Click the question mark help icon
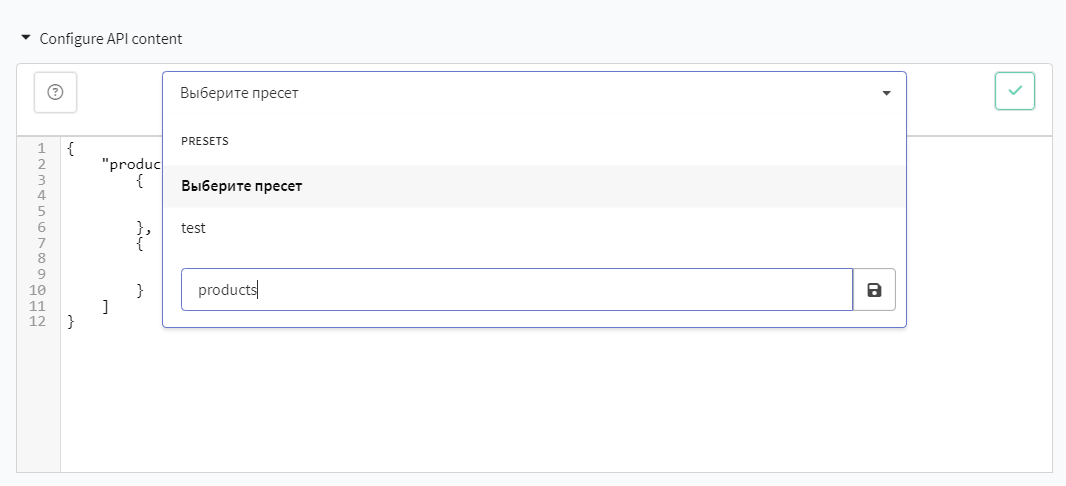Image resolution: width=1066 pixels, height=486 pixels. click(x=56, y=92)
